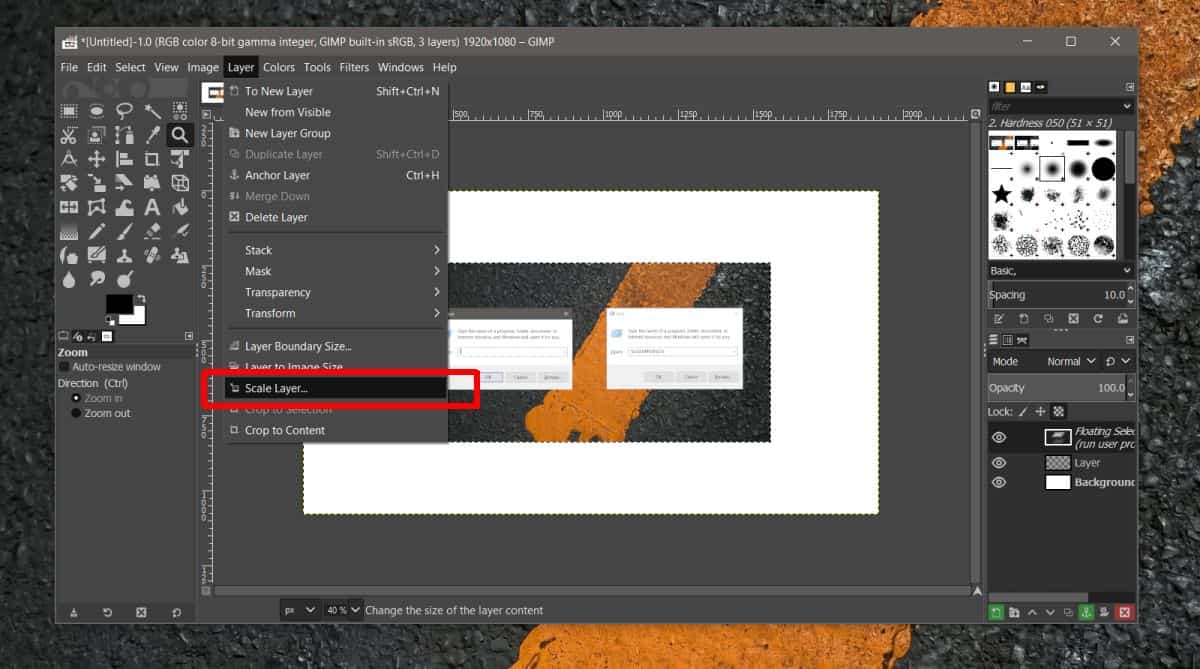Hide the Floating Selection layer eye
The height and width of the screenshot is (669, 1200).
(x=998, y=437)
